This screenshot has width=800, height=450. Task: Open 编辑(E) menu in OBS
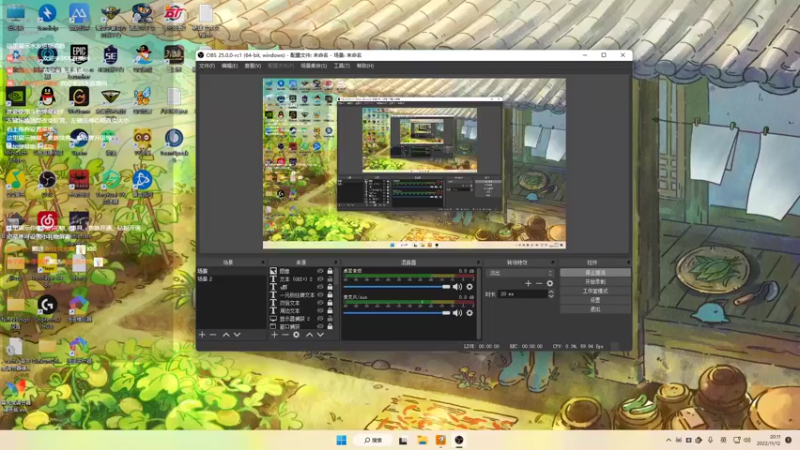click(x=230, y=66)
